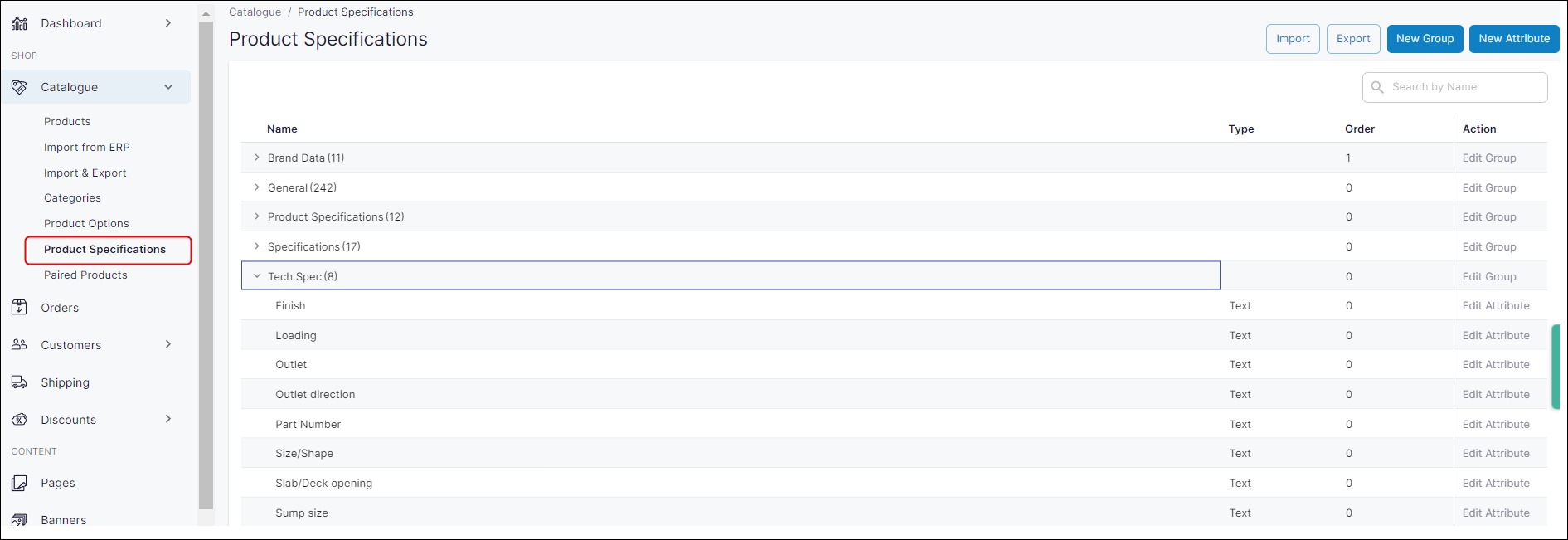1568x540 pixels.
Task: Click the Shipping truck icon
Action: click(19, 382)
